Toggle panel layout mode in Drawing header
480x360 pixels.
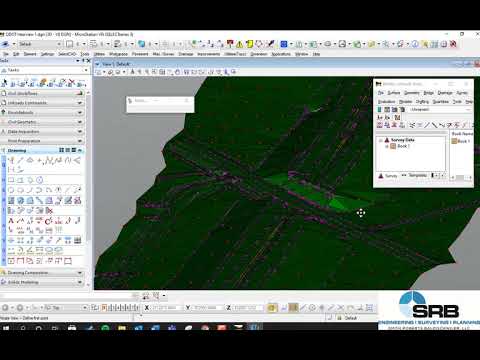coord(74,150)
